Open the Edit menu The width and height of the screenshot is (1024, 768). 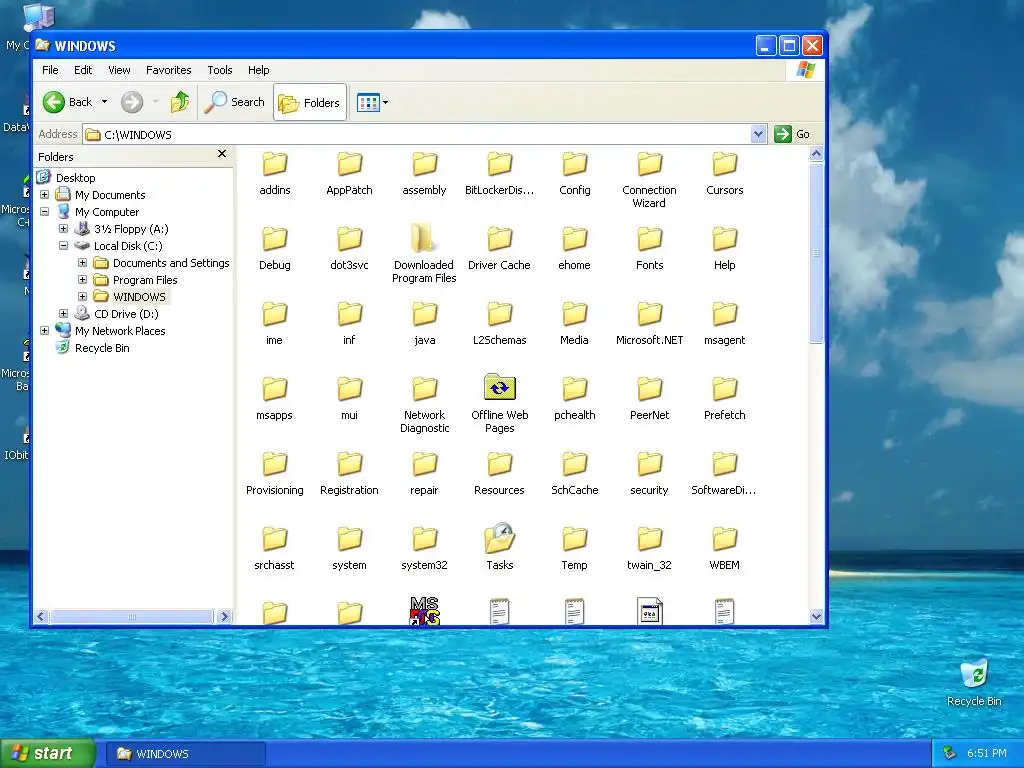[x=83, y=70]
